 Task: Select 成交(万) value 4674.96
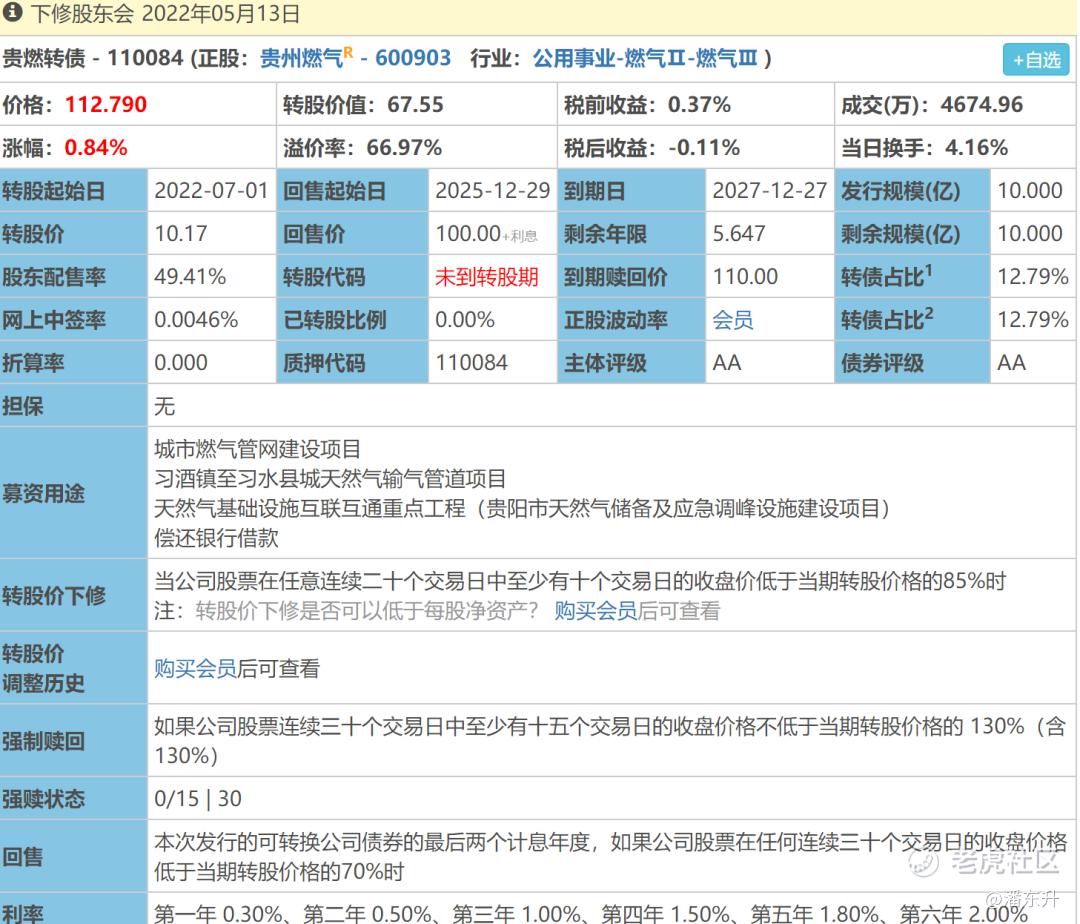click(982, 105)
